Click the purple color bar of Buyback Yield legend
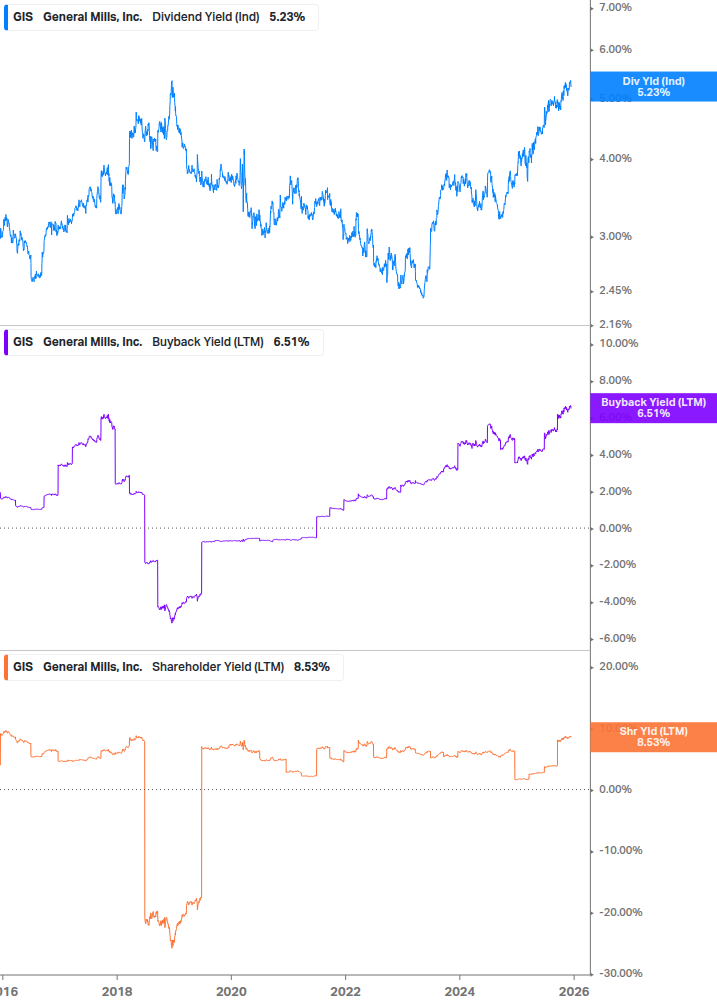The width and height of the screenshot is (717, 1005). 6,342
